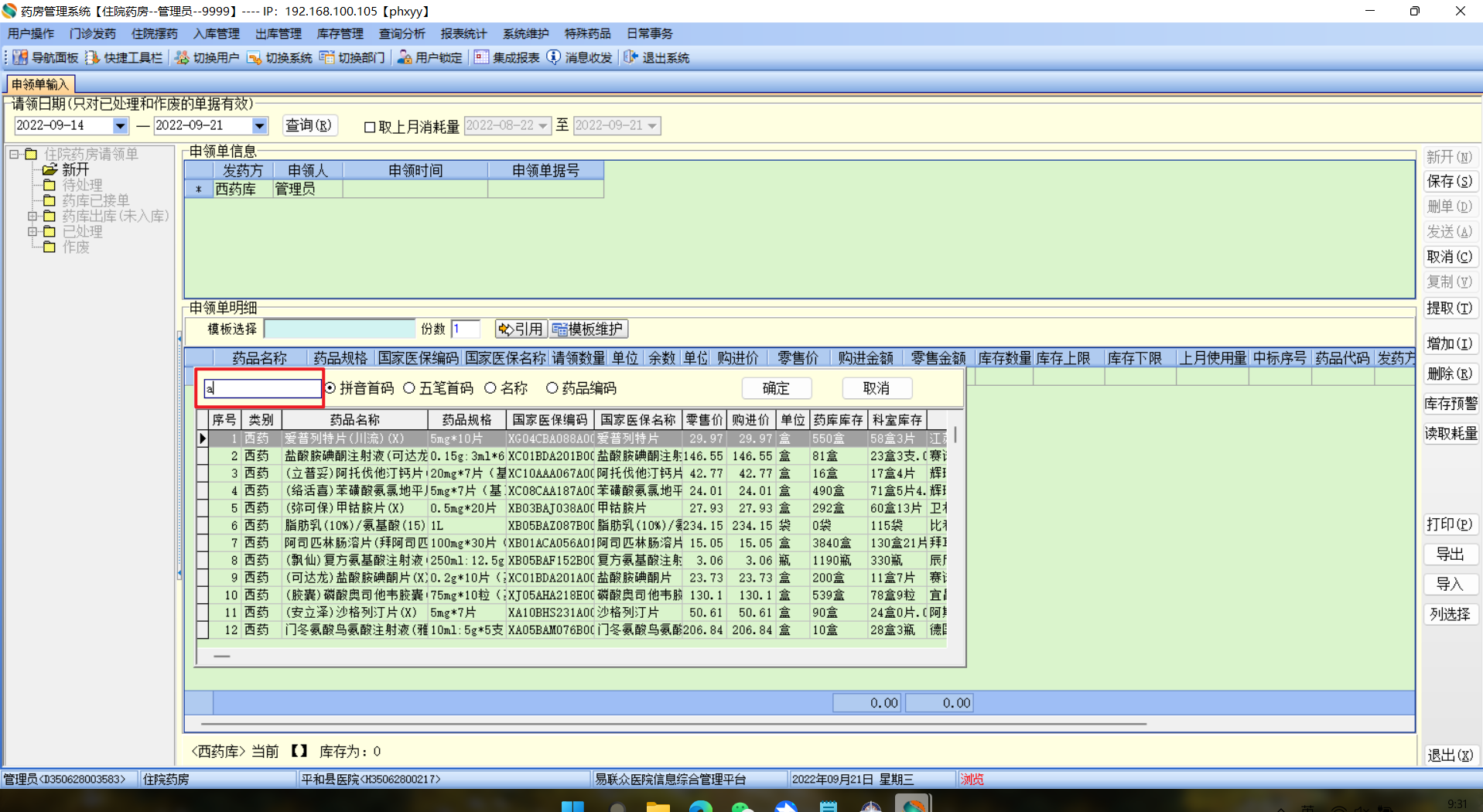
Task: Click the 引用 template apply button
Action: click(x=521, y=329)
